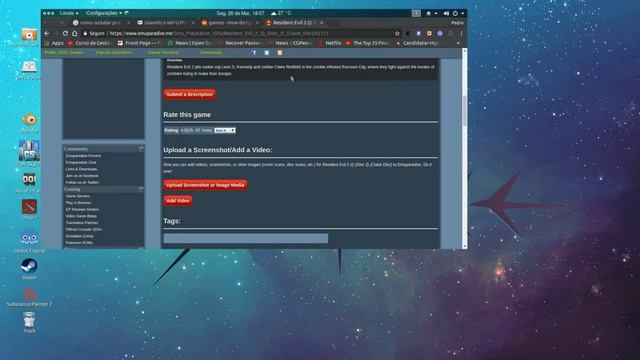Go back in the browser
Screen dimensions: 640x360
(x=47, y=33)
